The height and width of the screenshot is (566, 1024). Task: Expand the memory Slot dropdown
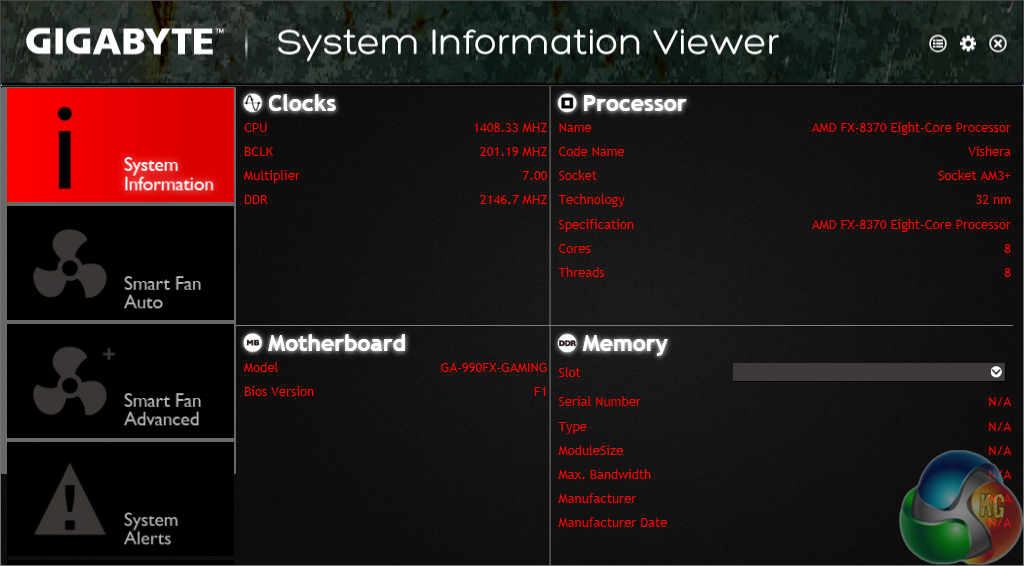pyautogui.click(x=869, y=372)
